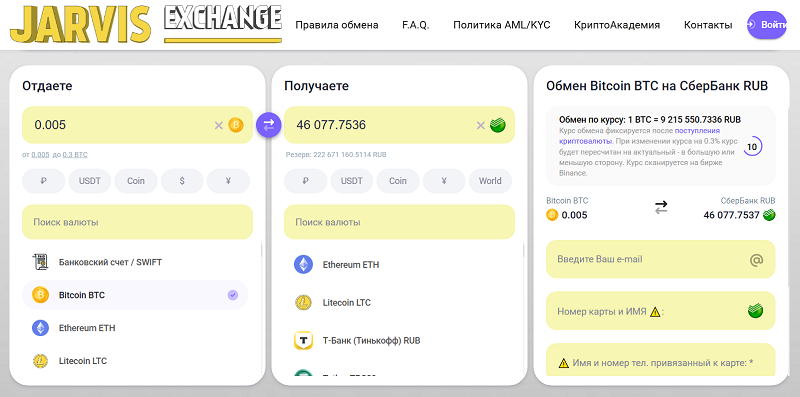Click the rate refresh countdown circle

[x=752, y=147]
